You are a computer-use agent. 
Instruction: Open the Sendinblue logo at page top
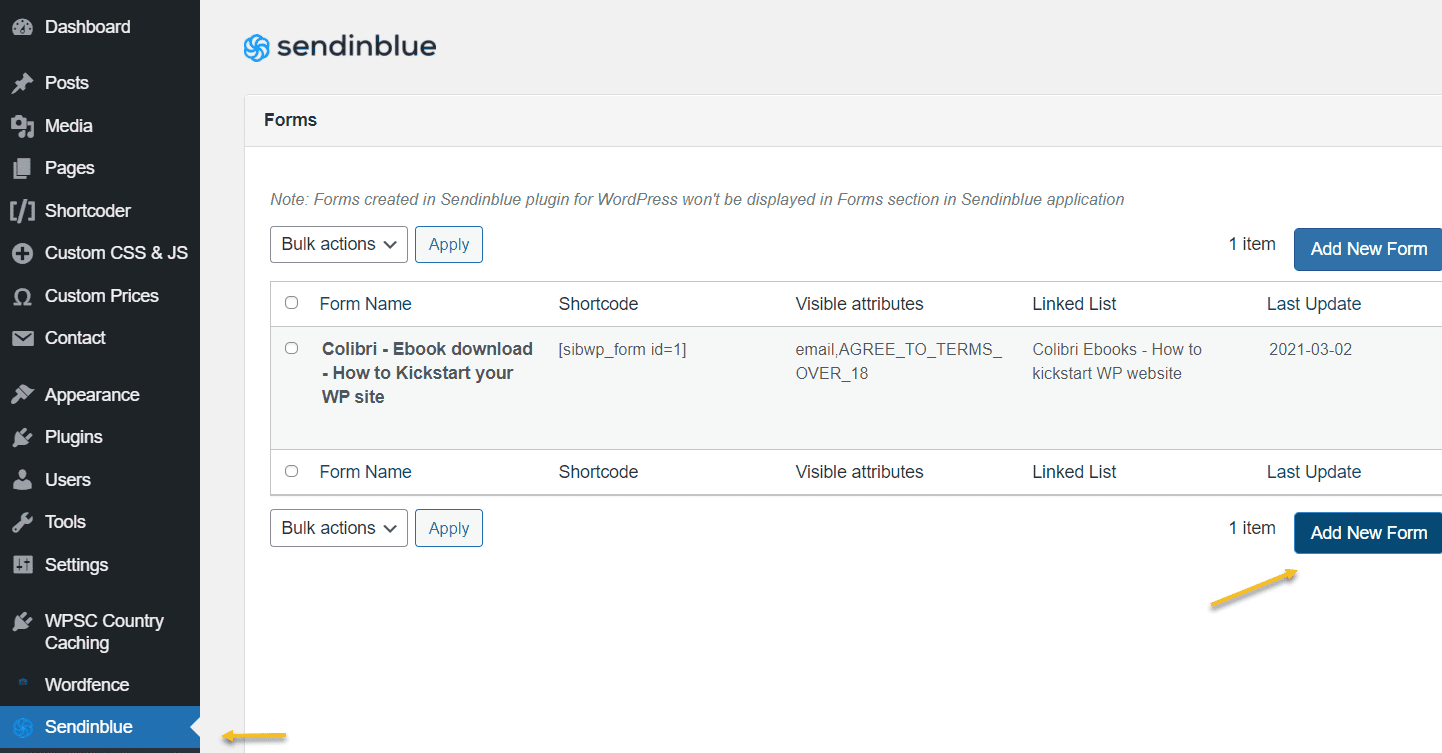coord(339,46)
